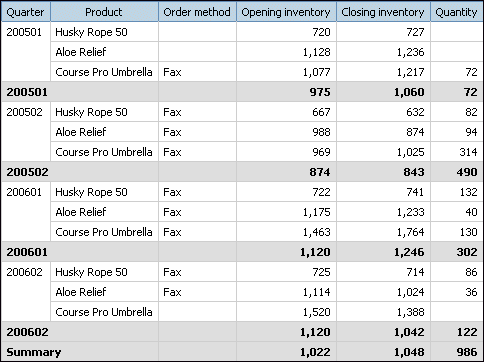Click the bold 200602 subtotal row label
484x362 pixels.
point(27,332)
